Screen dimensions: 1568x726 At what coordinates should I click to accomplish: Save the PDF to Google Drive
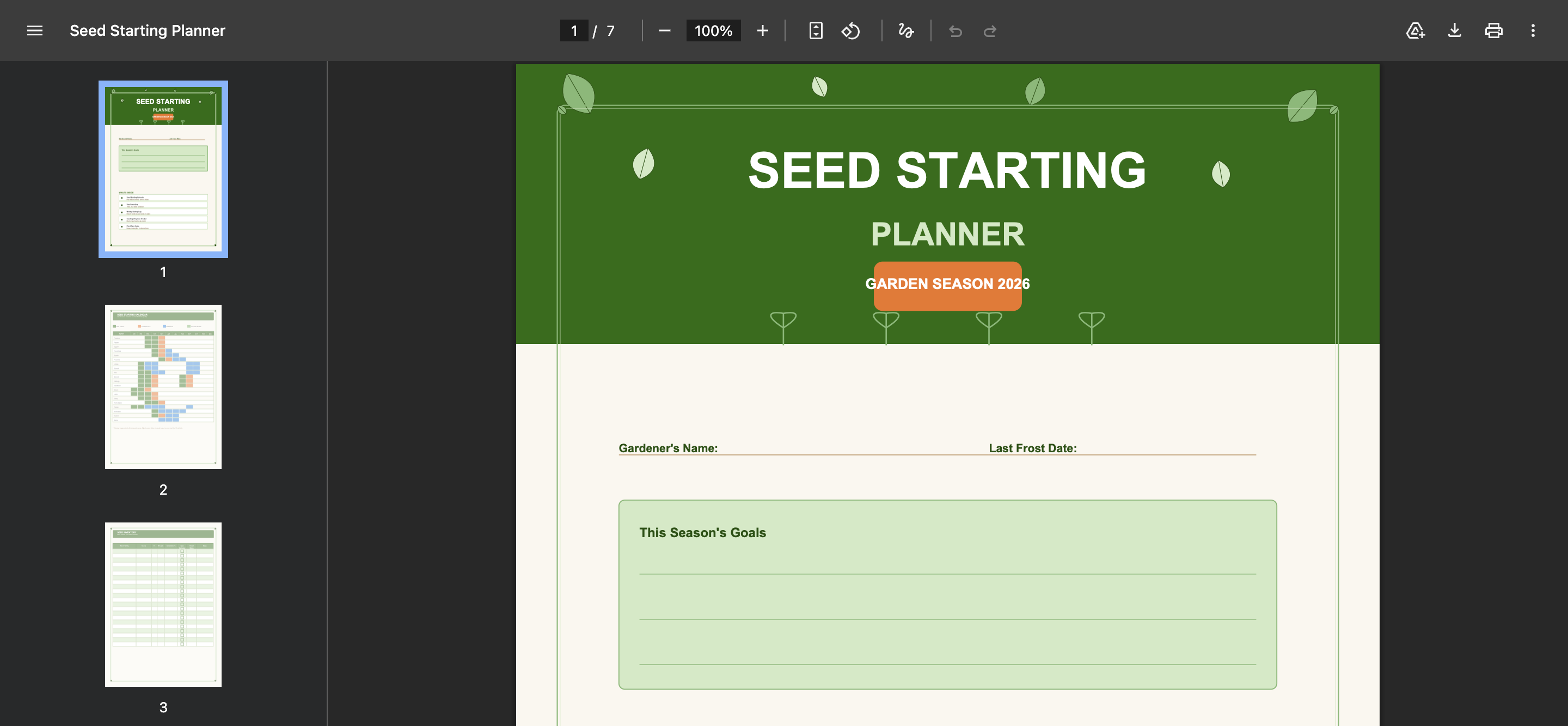click(1415, 30)
